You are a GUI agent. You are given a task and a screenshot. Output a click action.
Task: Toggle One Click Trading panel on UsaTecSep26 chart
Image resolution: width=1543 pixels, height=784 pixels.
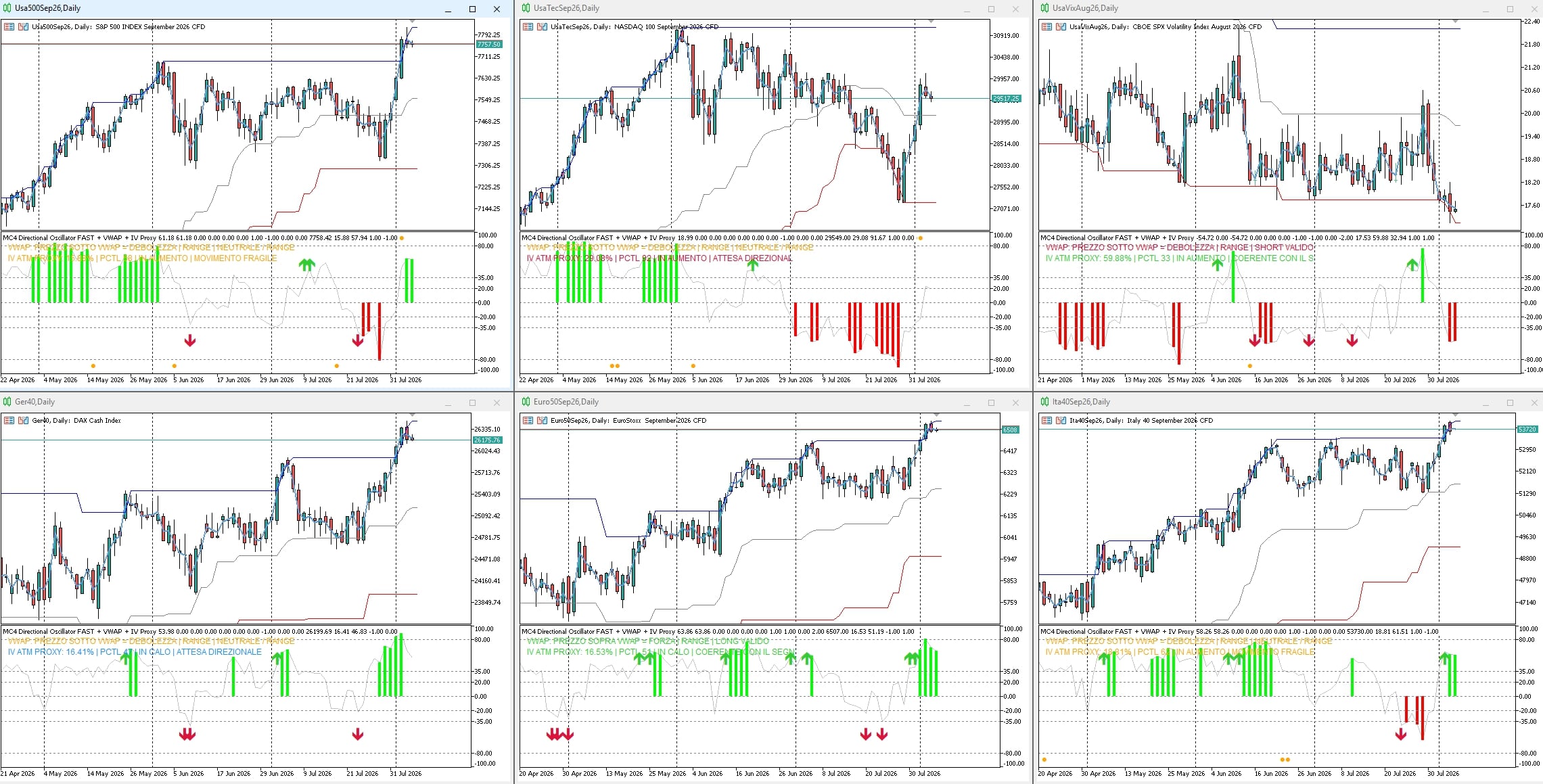(542, 27)
